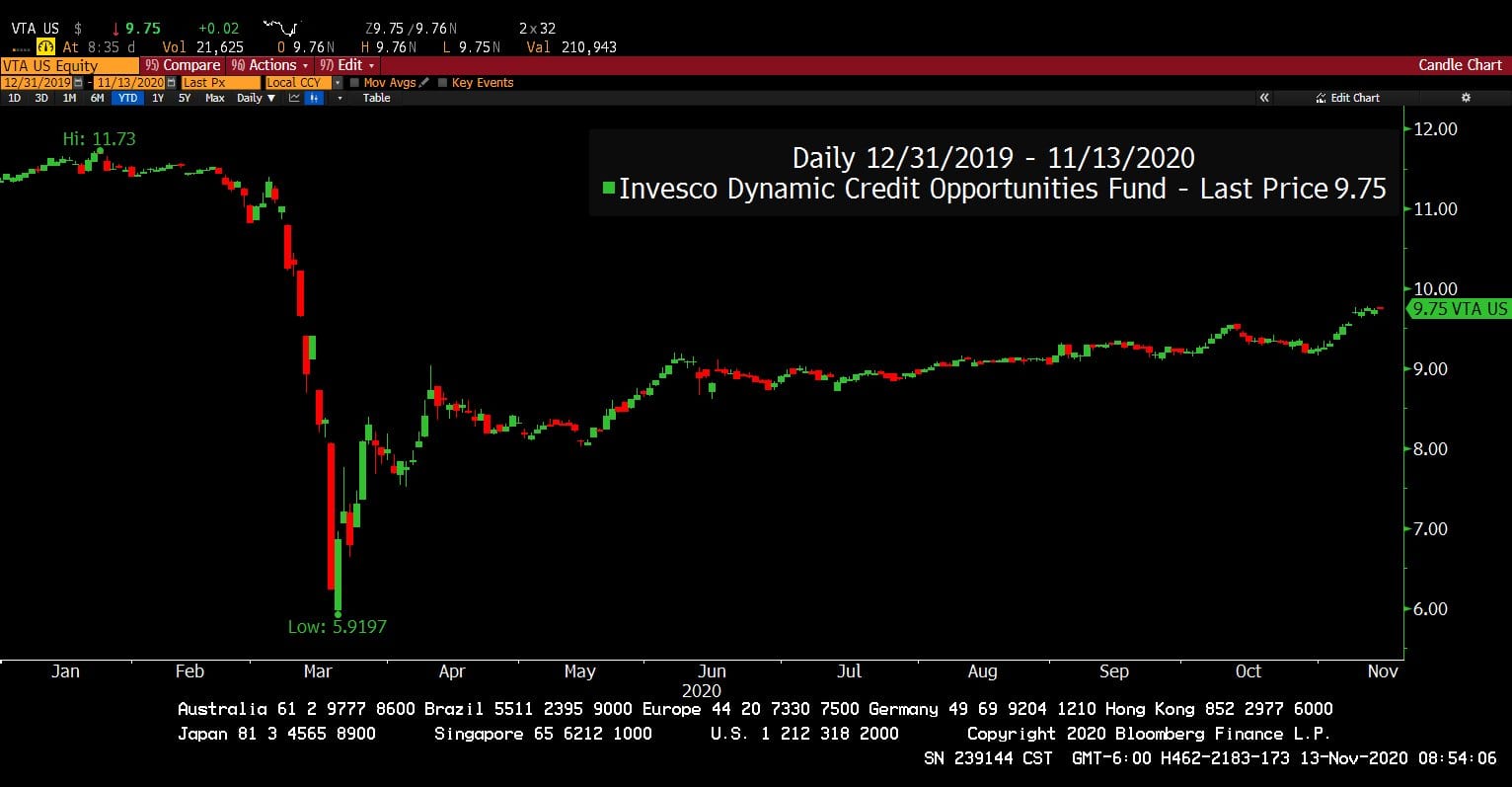
Task: Click the Mar label on the time axis
Action: pos(318,671)
